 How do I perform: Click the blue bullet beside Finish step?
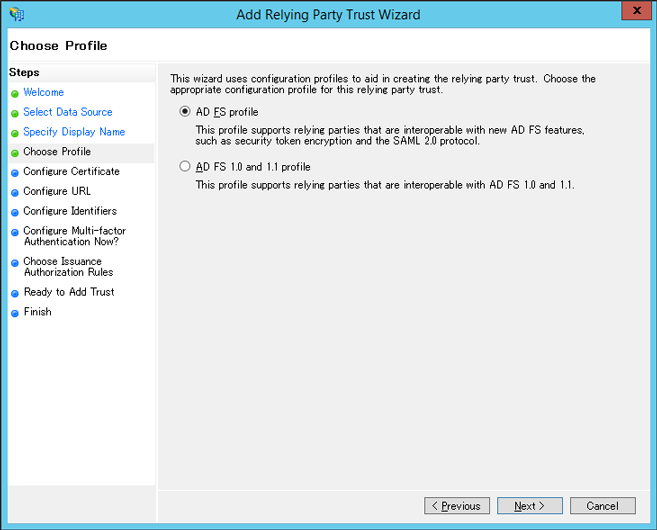pyautogui.click(x=15, y=313)
